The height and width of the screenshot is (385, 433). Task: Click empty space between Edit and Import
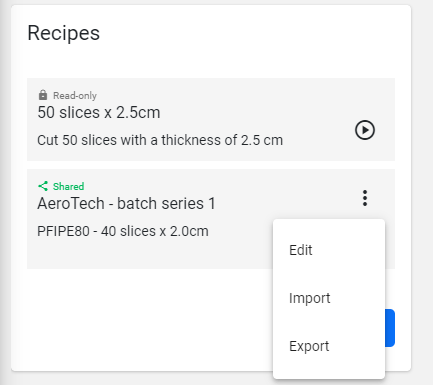[329, 274]
